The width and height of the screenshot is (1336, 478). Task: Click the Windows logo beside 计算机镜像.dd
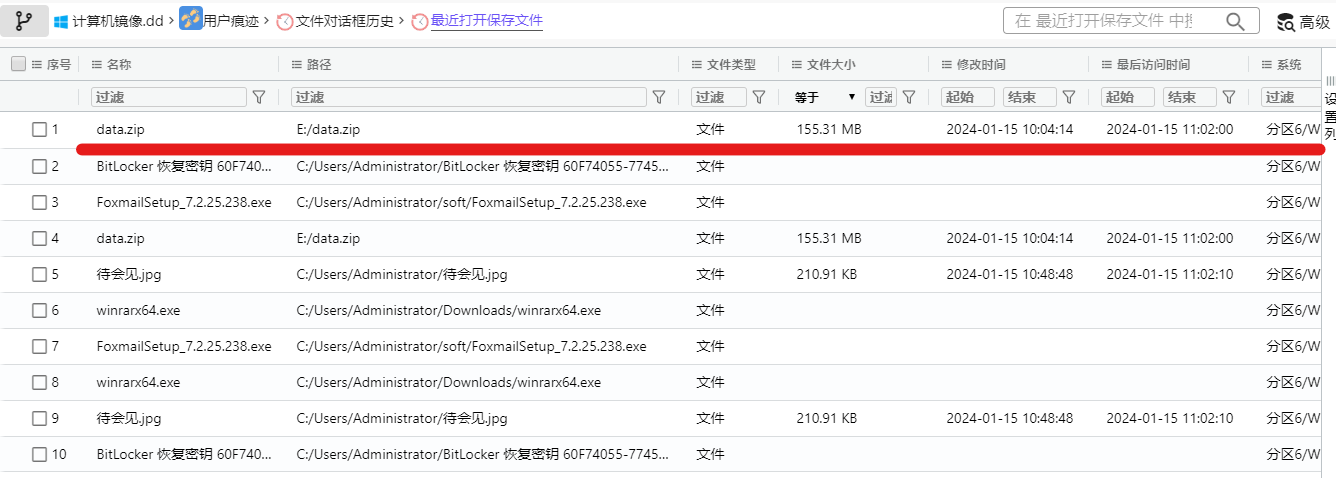click(61, 21)
